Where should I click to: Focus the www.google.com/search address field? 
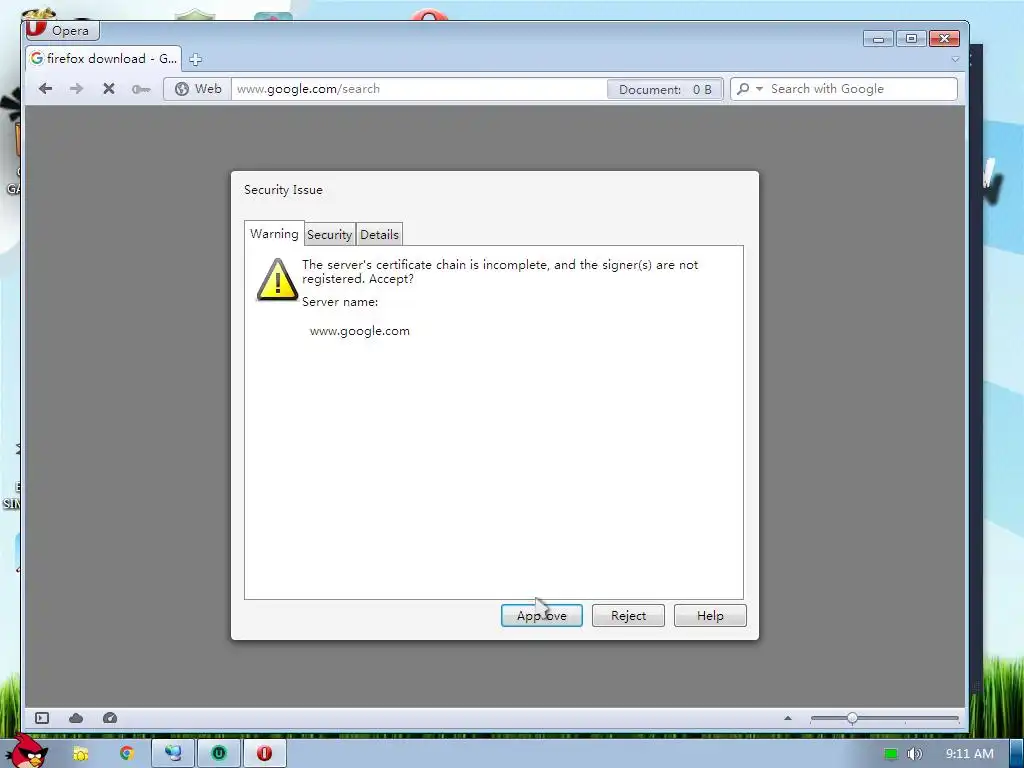coord(418,89)
